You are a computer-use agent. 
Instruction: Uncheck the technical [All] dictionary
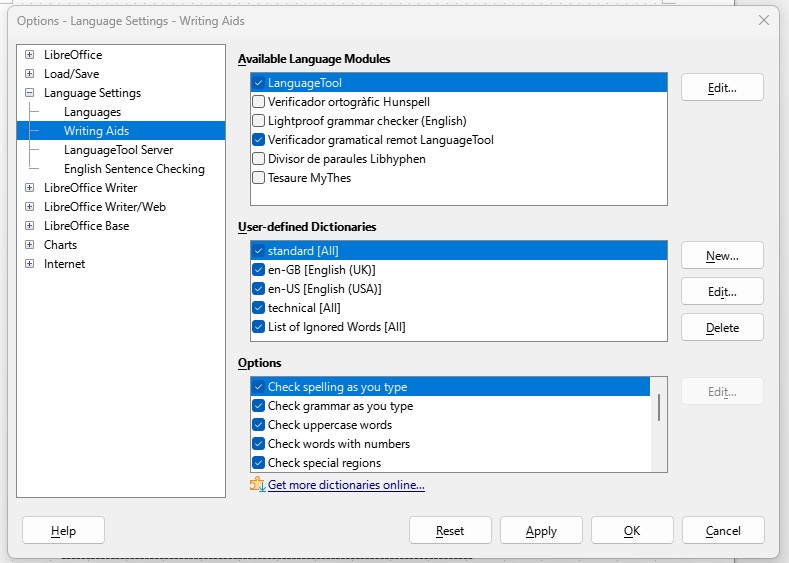[x=259, y=308]
